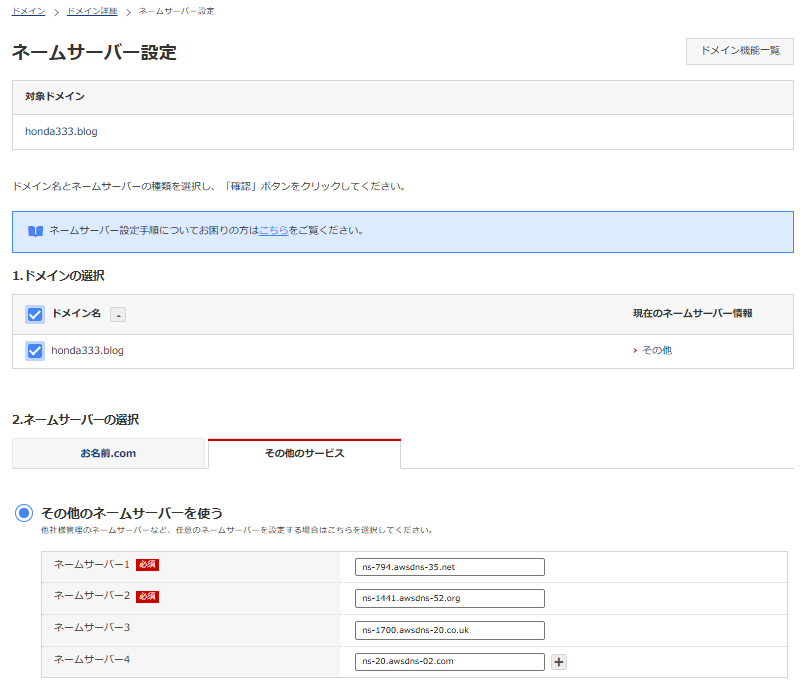
Task: Click the 2.ネームサーバーの選択 heading
Action: tap(76, 420)
